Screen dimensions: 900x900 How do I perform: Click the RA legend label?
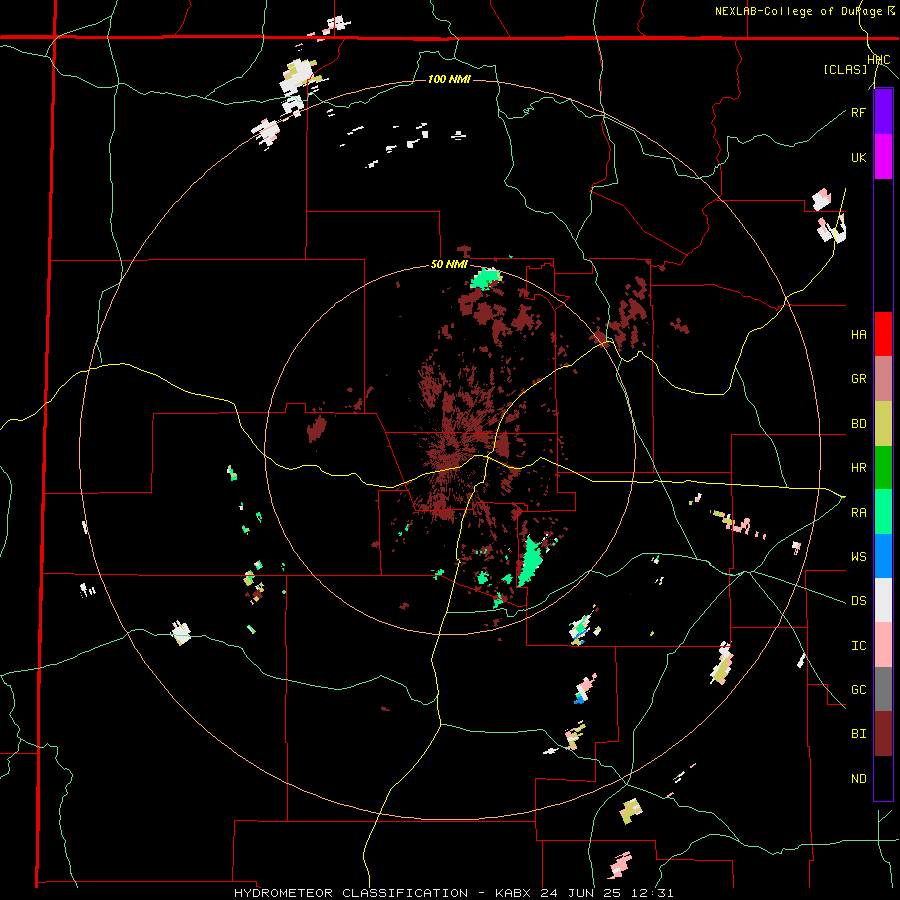[x=858, y=513]
